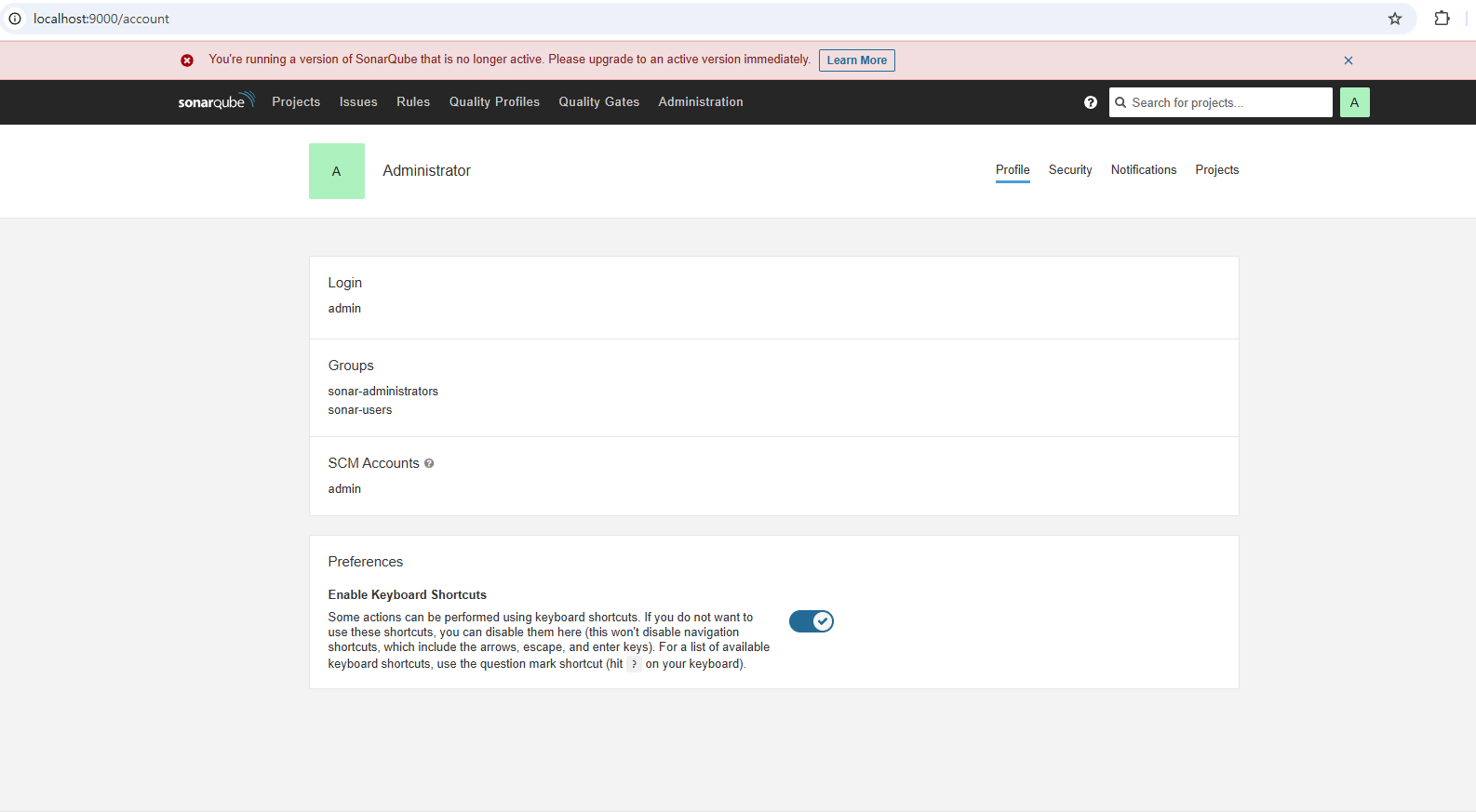
Task: Navigate to Administration in top menu
Action: tap(700, 102)
